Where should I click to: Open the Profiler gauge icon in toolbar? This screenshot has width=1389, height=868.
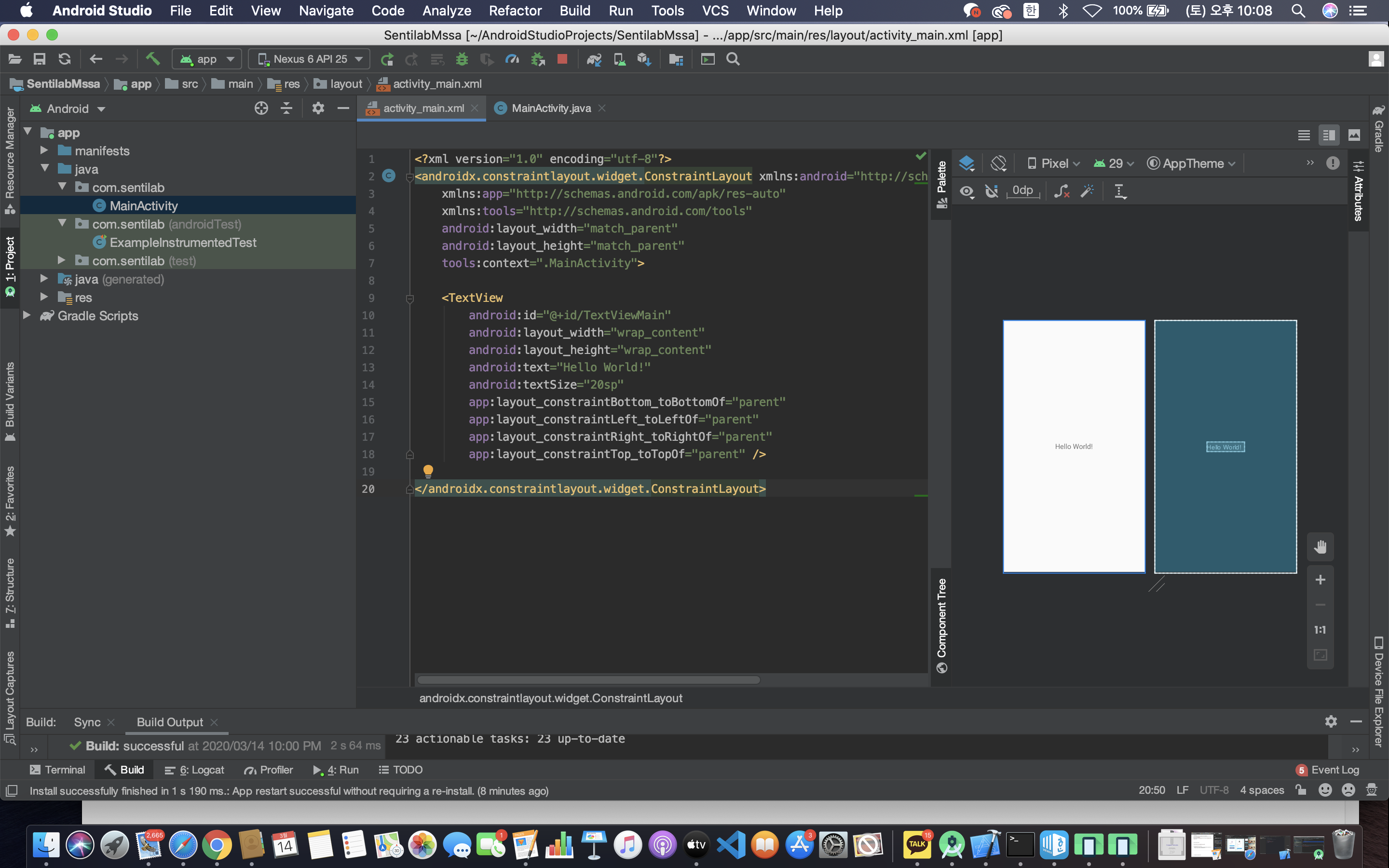[512, 59]
